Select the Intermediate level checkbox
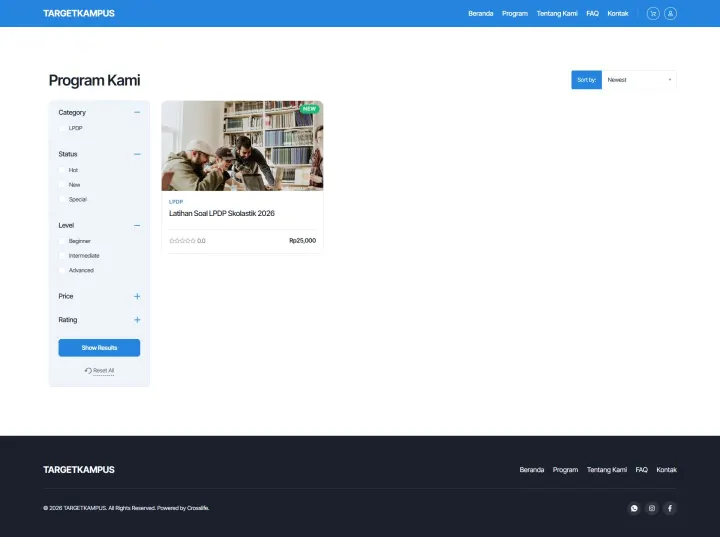The image size is (720, 537). [62, 255]
